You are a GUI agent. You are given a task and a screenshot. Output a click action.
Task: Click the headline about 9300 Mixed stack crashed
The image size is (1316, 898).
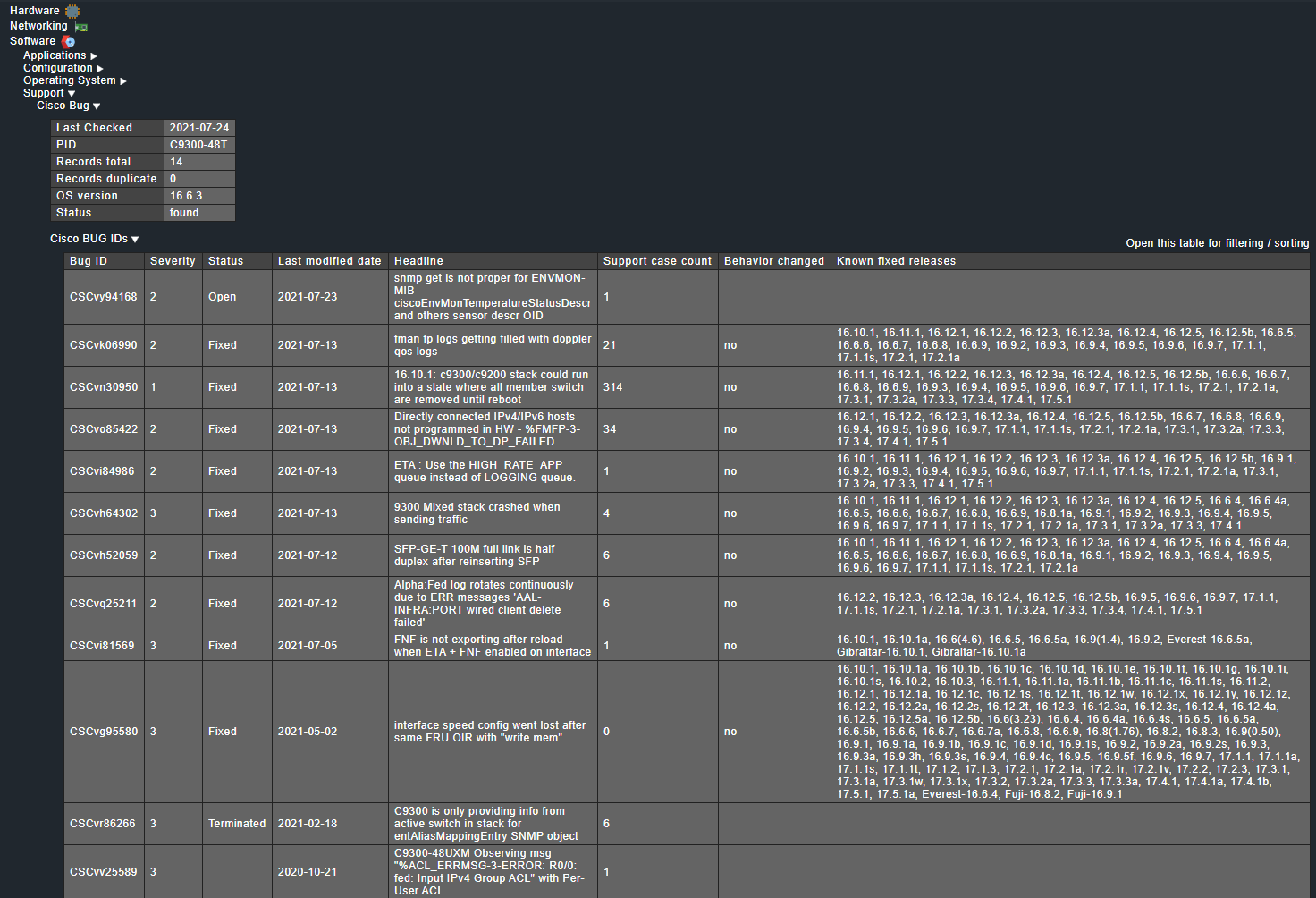tap(477, 513)
